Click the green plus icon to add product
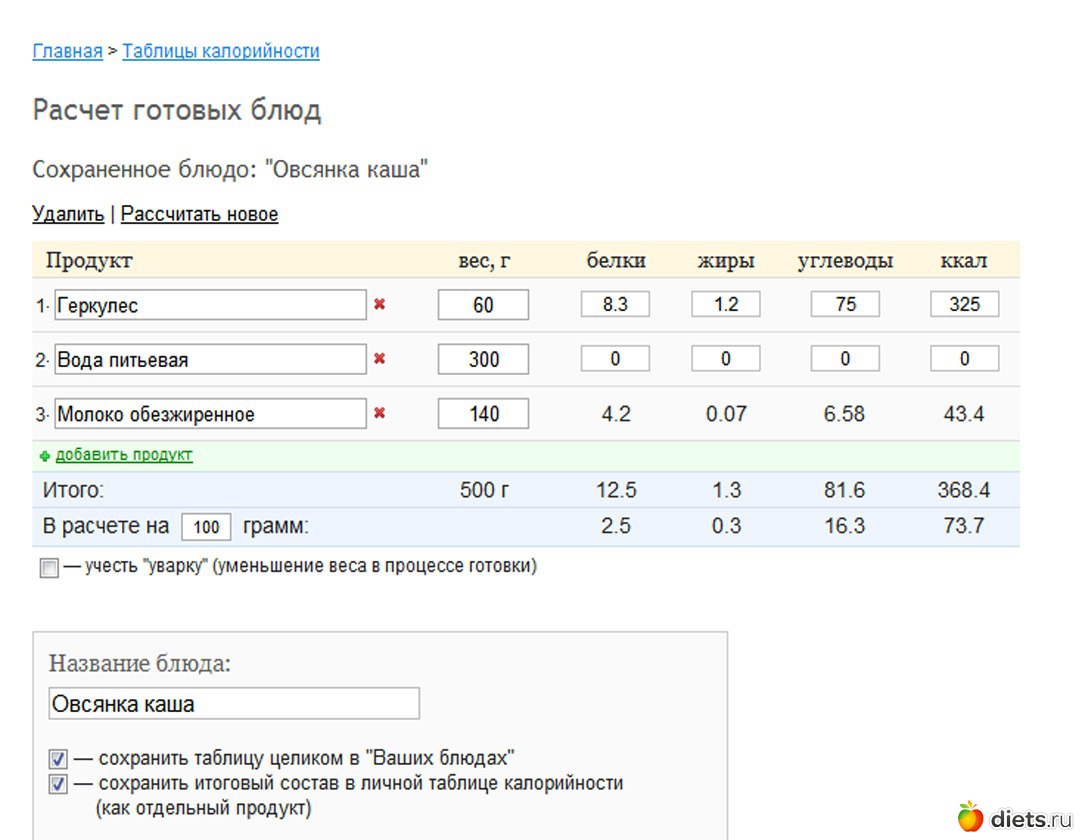The width and height of the screenshot is (1080, 840). pos(44,456)
